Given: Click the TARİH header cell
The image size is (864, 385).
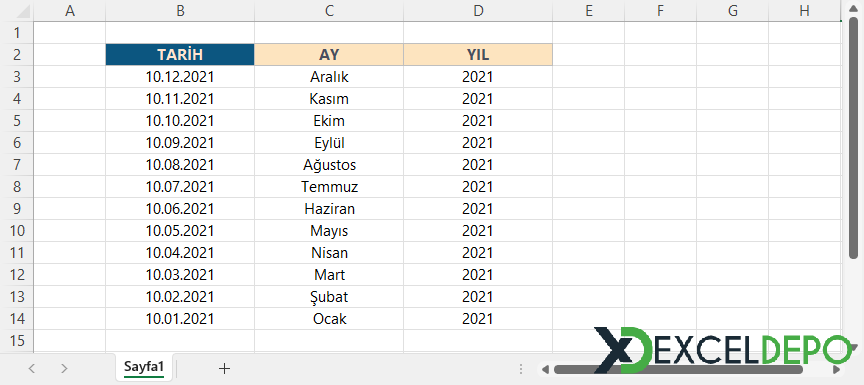Looking at the screenshot, I should point(180,55).
